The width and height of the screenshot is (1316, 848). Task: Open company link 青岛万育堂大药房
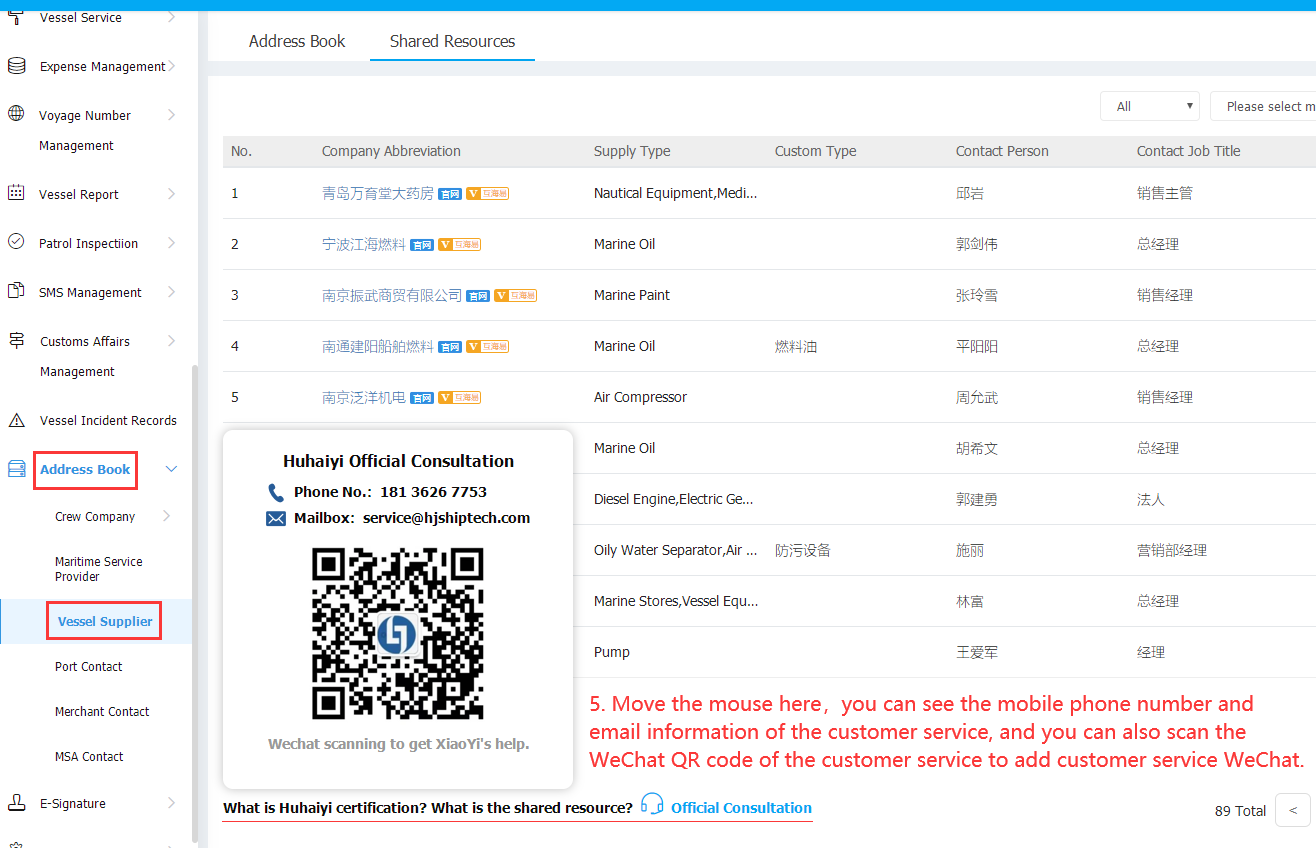pyautogui.click(x=378, y=194)
